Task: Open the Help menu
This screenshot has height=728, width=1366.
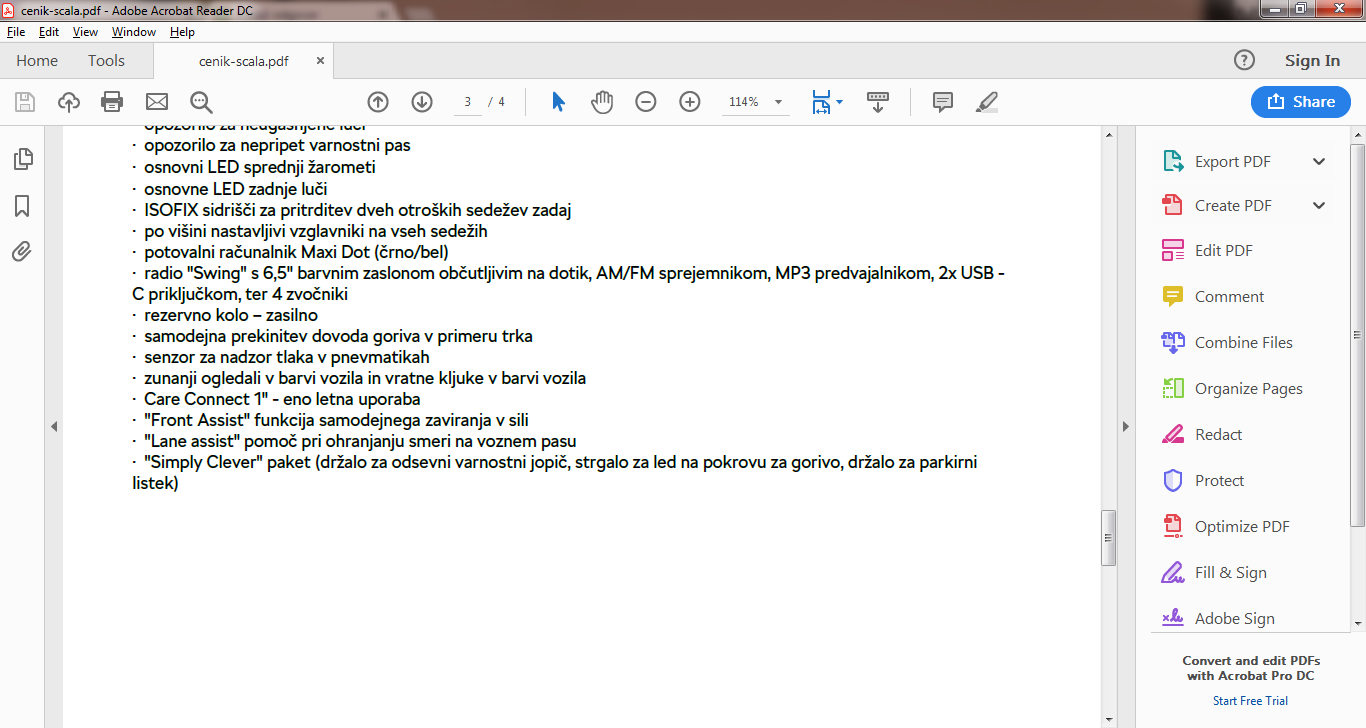Action: (x=182, y=32)
